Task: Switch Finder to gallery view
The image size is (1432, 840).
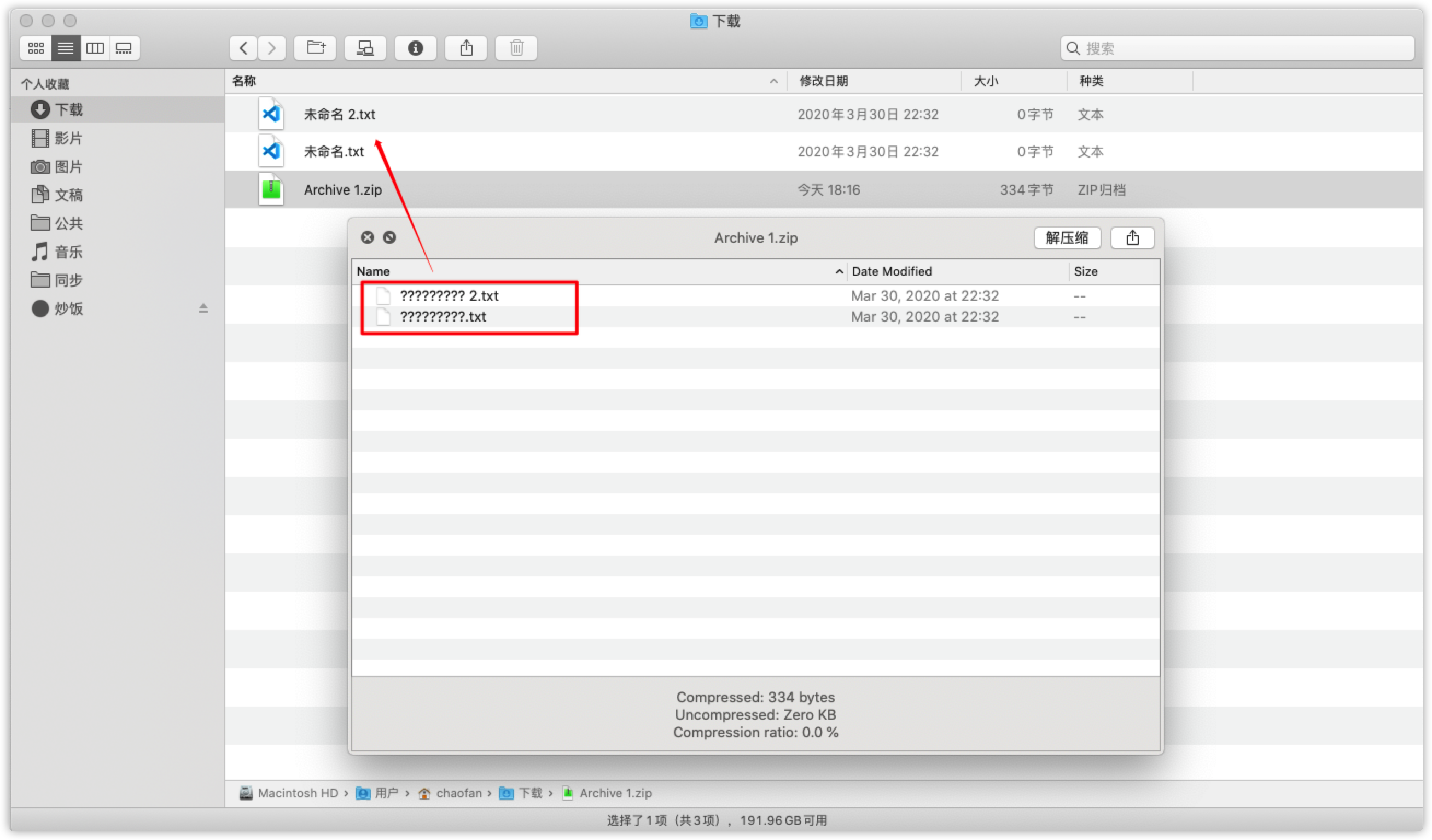Action: (x=124, y=48)
